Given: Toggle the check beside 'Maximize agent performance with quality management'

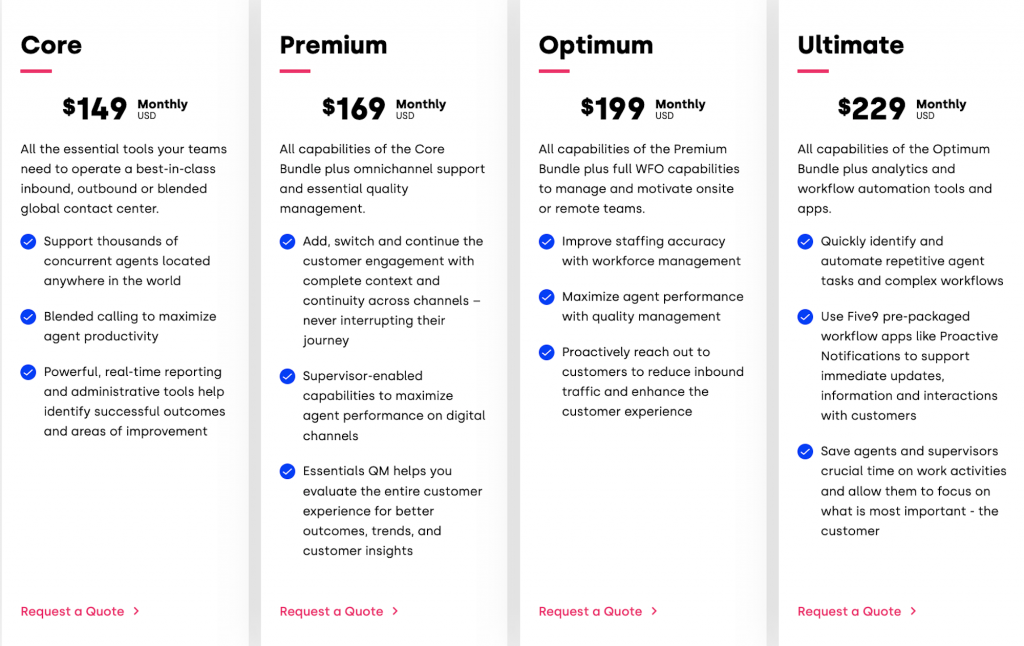Looking at the screenshot, I should [546, 297].
